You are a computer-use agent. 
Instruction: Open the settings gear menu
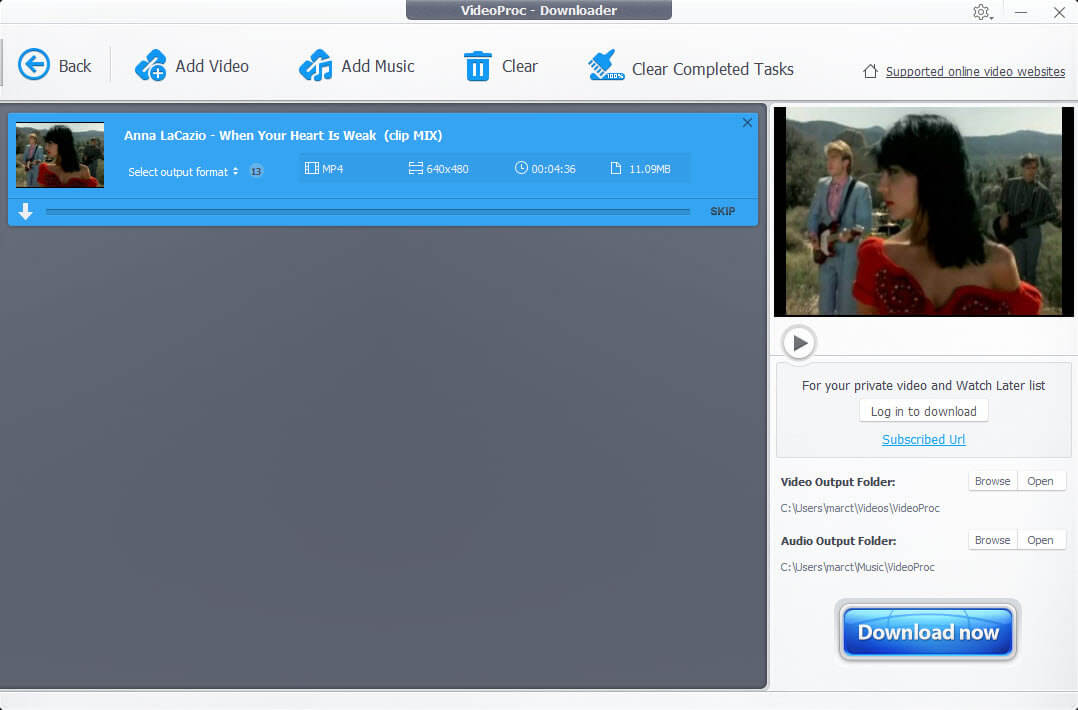click(982, 12)
